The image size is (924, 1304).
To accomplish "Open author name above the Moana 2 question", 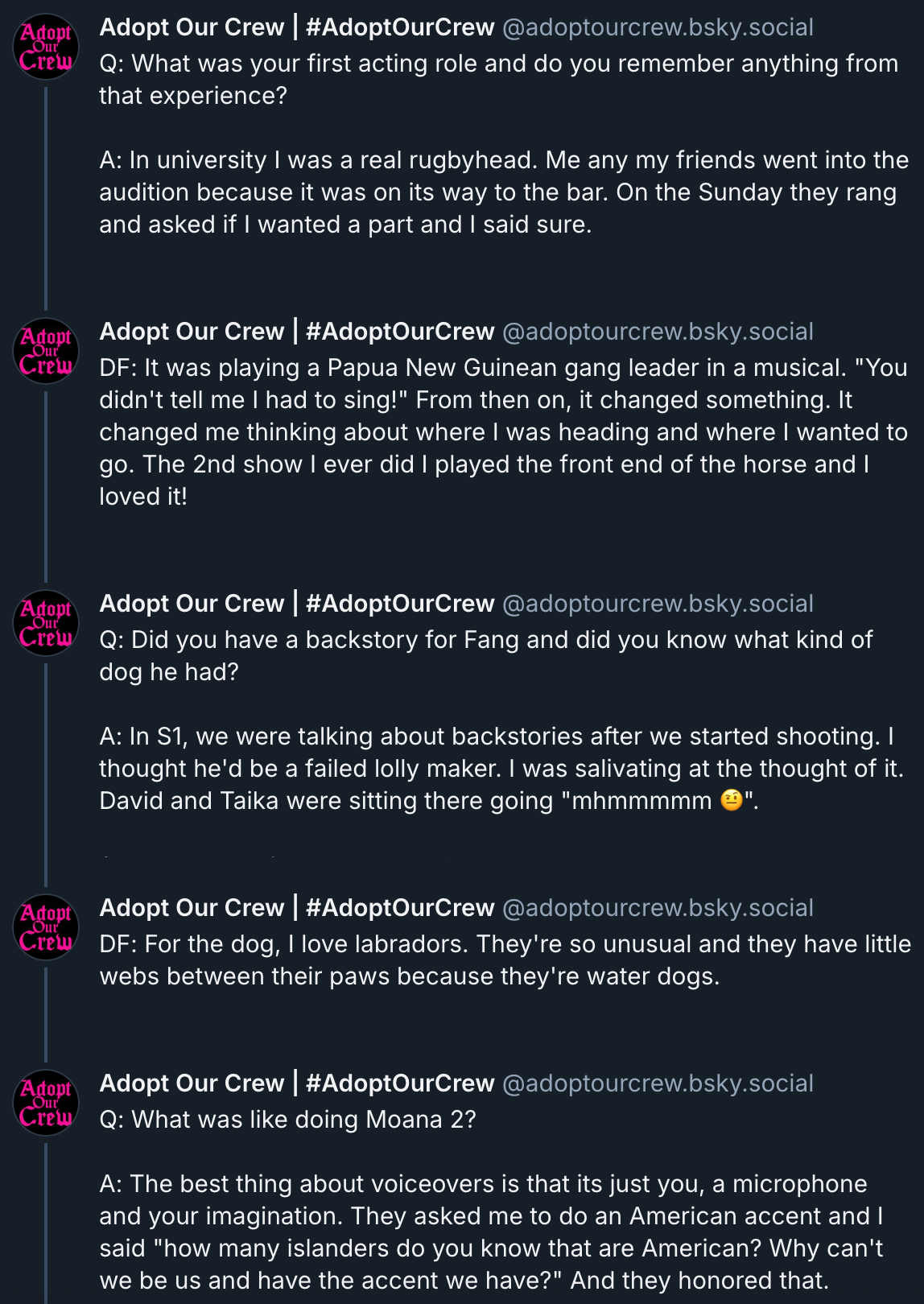I will pyautogui.click(x=296, y=1083).
